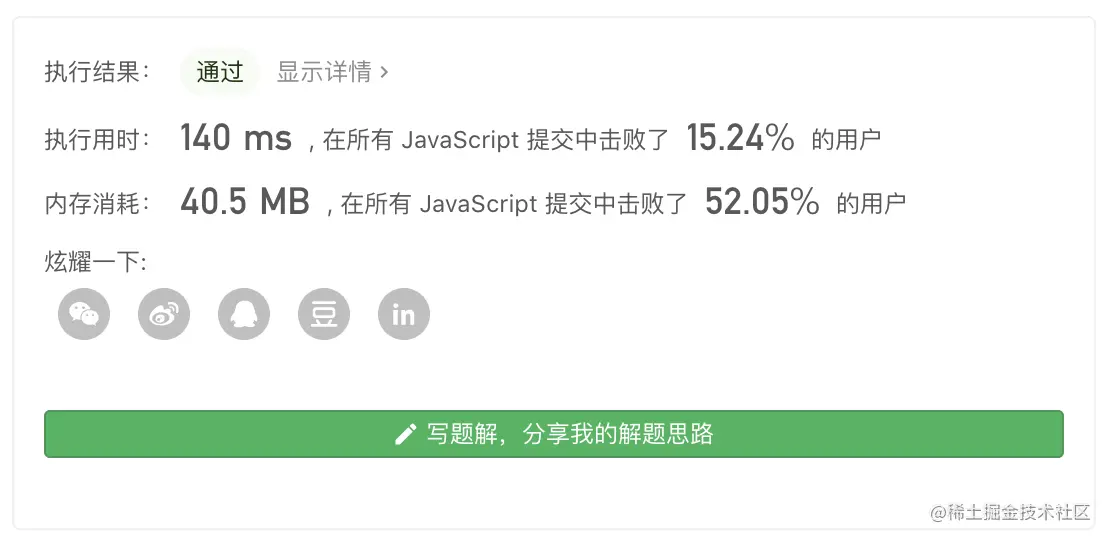1108x540 pixels.
Task: Click the 140 ms runtime value
Action: tap(236, 138)
